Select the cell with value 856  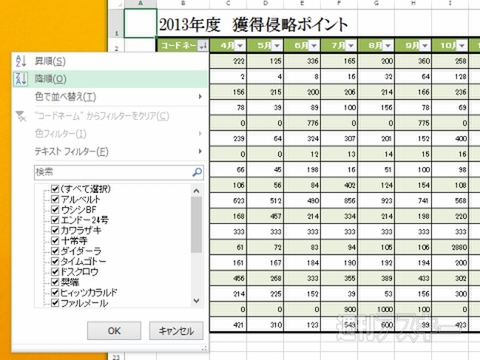point(339,201)
